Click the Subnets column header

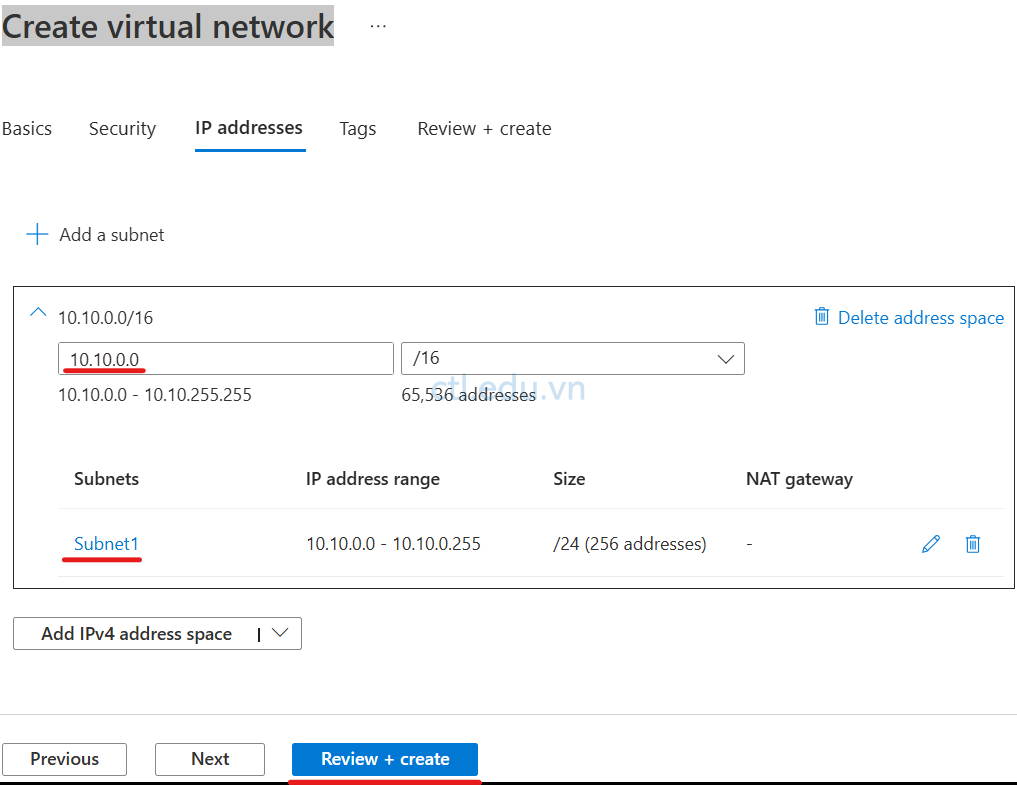106,479
